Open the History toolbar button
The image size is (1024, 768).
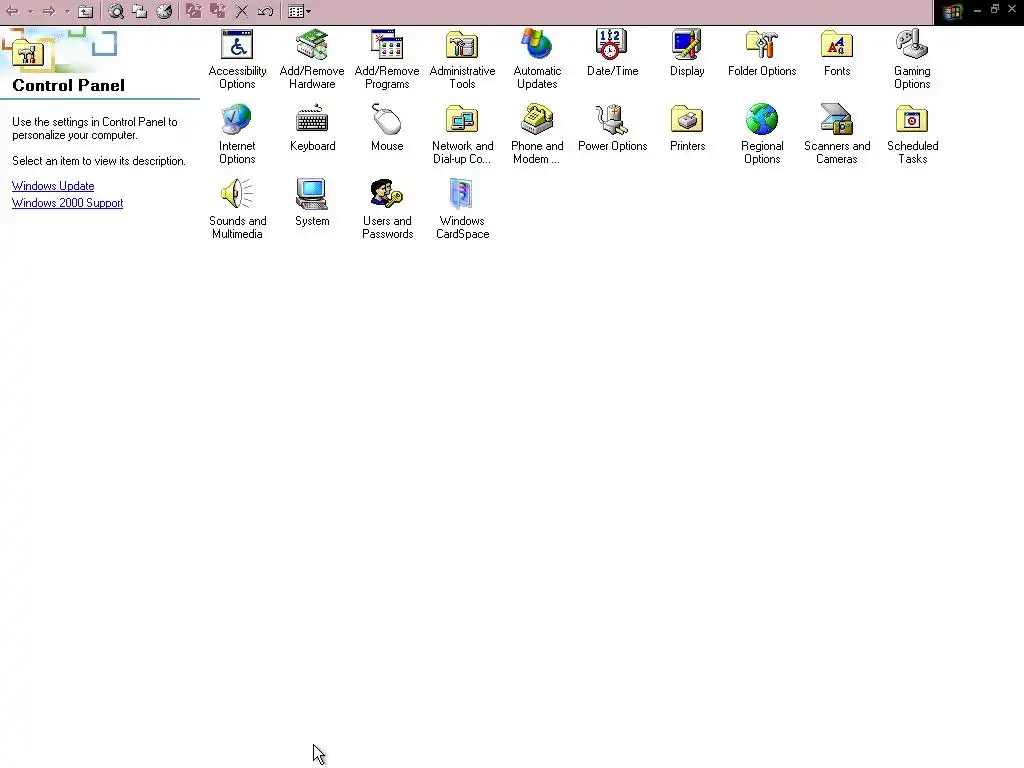[164, 11]
